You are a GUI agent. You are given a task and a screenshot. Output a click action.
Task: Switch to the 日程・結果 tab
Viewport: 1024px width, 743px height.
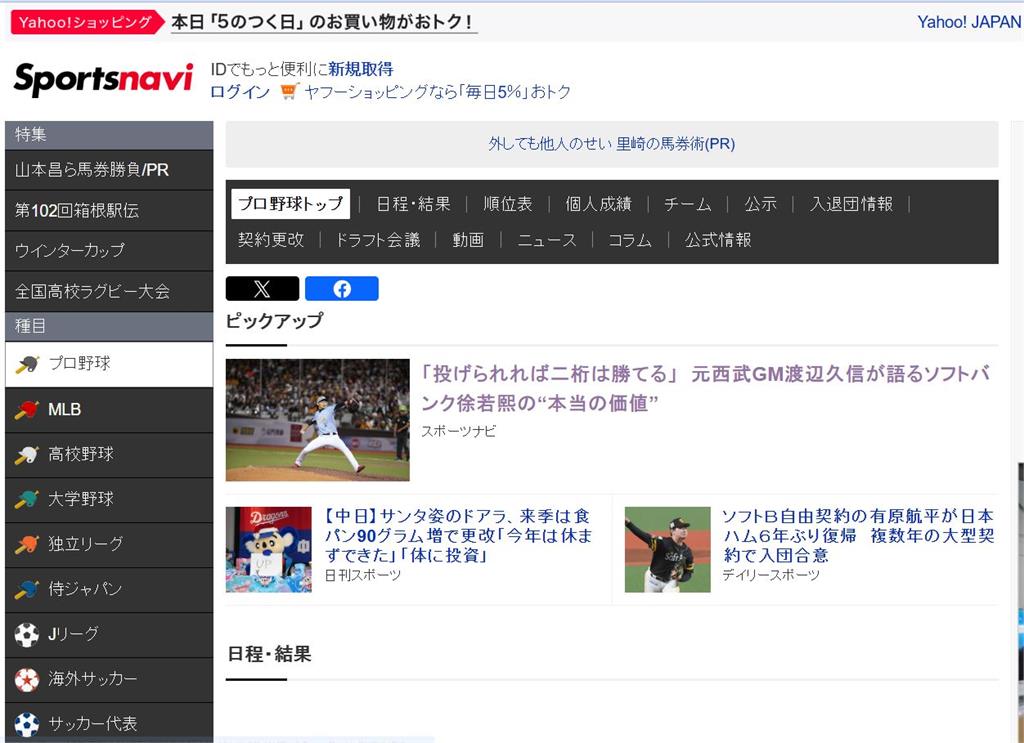pos(411,203)
